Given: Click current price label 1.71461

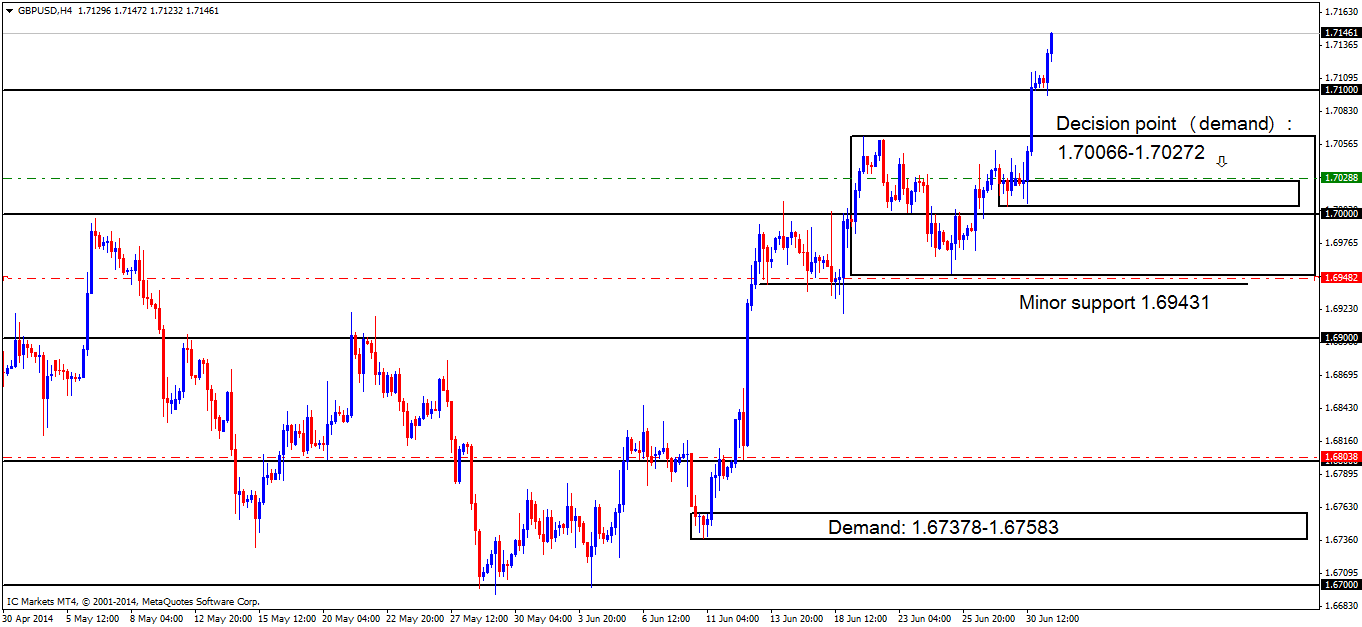Looking at the screenshot, I should pyautogui.click(x=1340, y=33).
